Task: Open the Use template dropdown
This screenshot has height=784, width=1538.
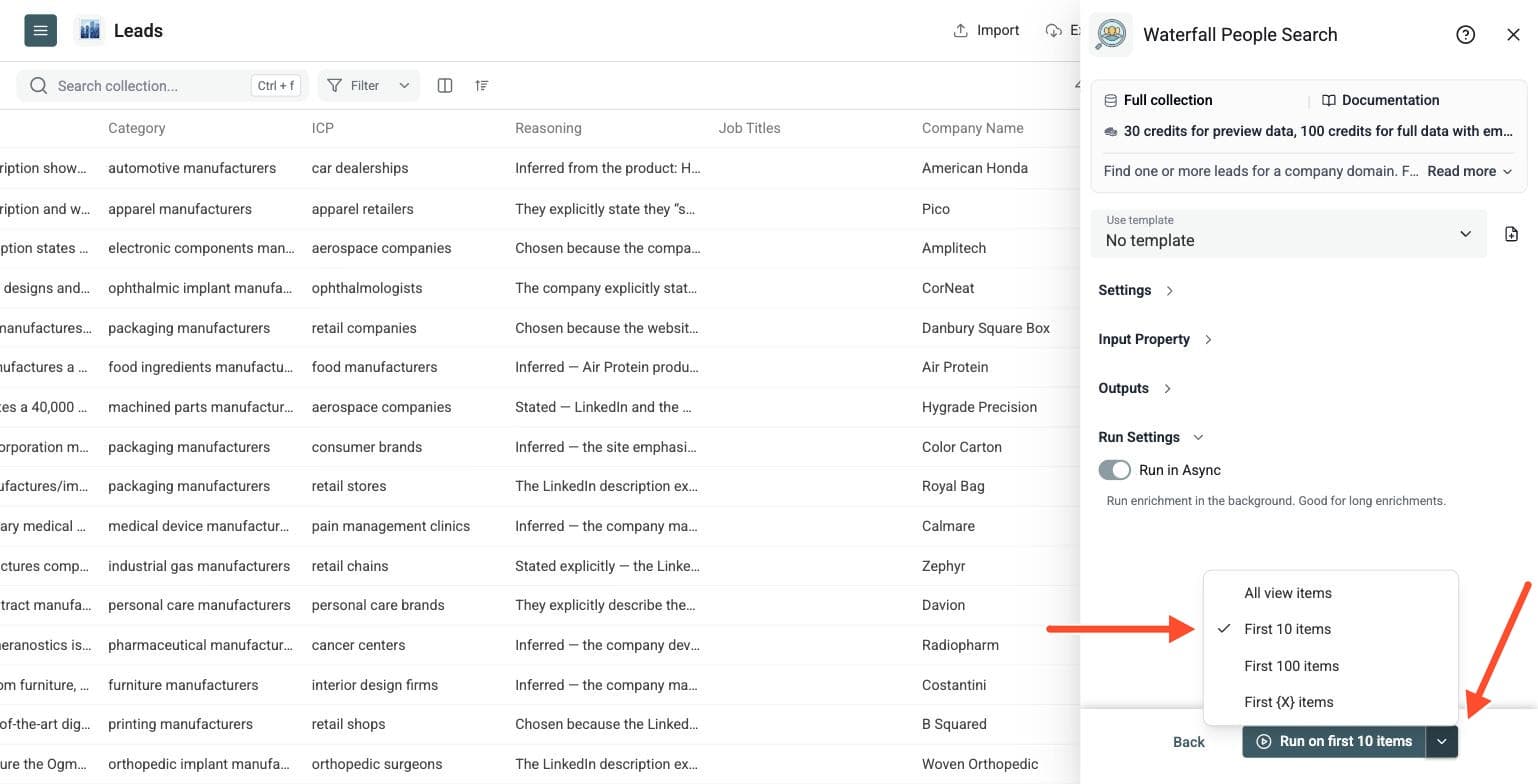Action: (x=1288, y=233)
